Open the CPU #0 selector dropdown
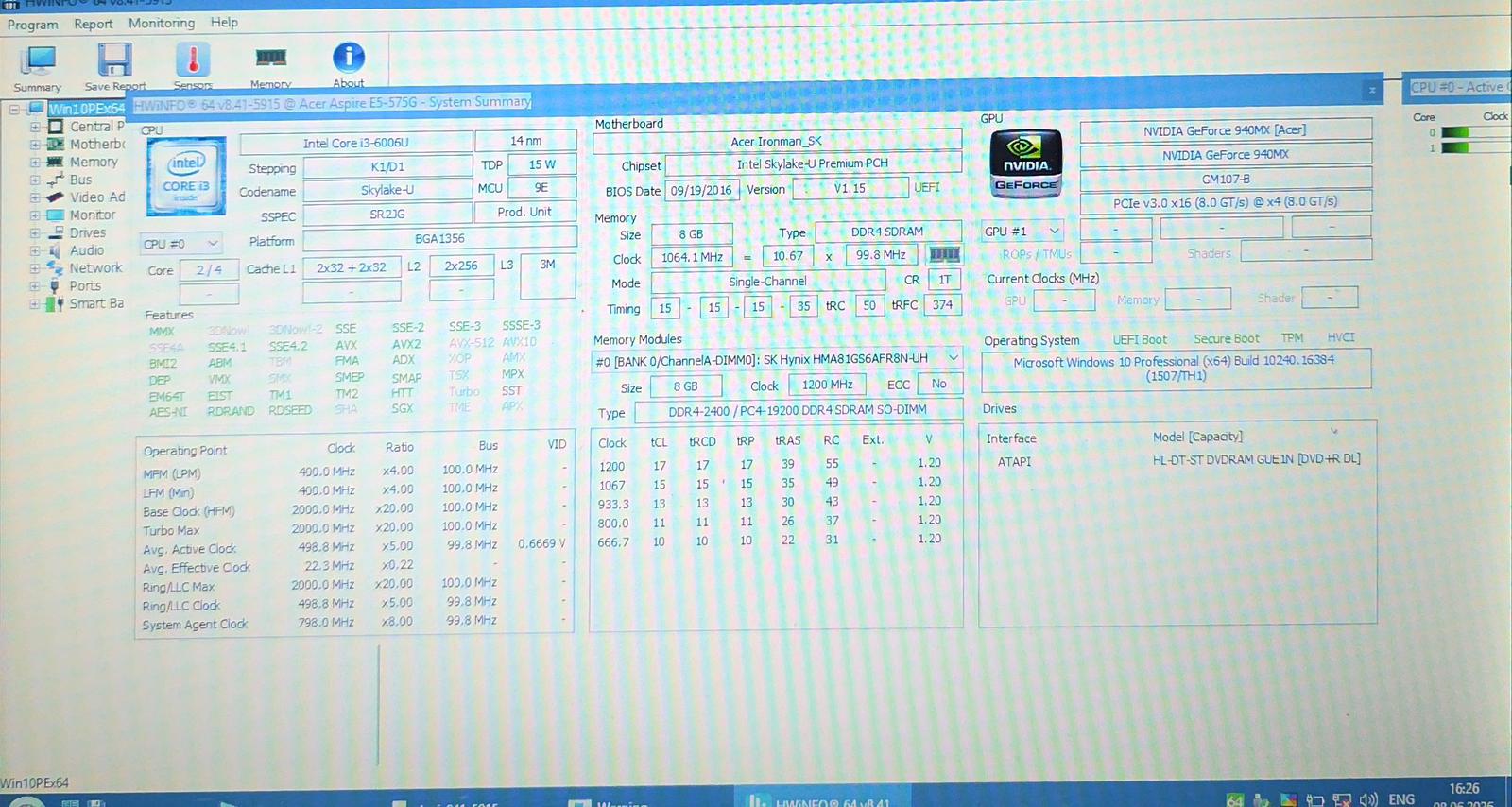1512x807 pixels. pos(181,244)
